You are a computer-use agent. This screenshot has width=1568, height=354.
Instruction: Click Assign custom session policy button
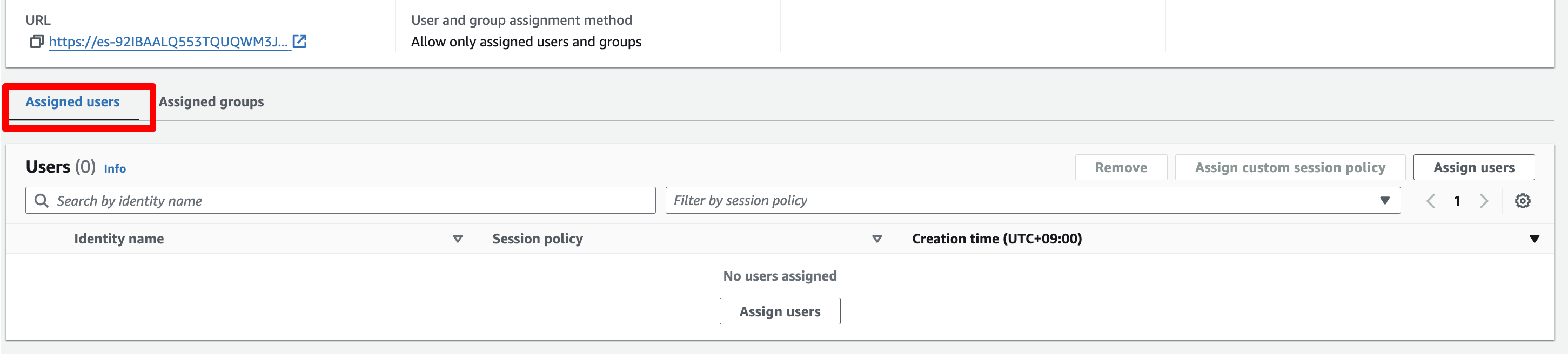[1290, 167]
